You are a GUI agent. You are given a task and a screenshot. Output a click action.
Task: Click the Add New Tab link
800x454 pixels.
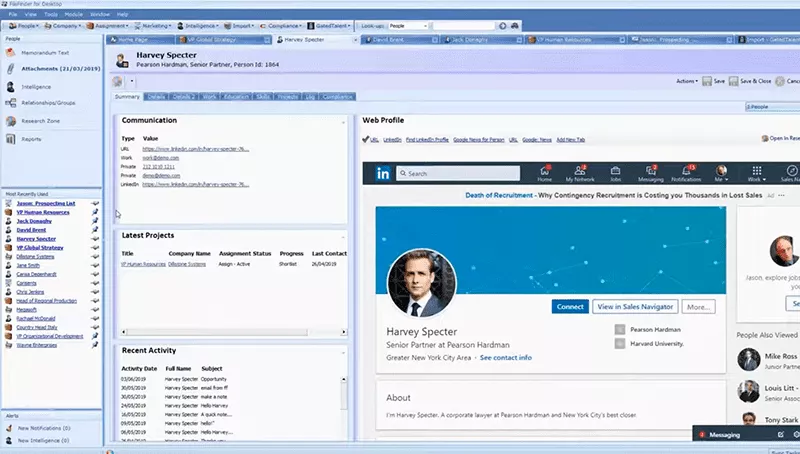pos(570,139)
